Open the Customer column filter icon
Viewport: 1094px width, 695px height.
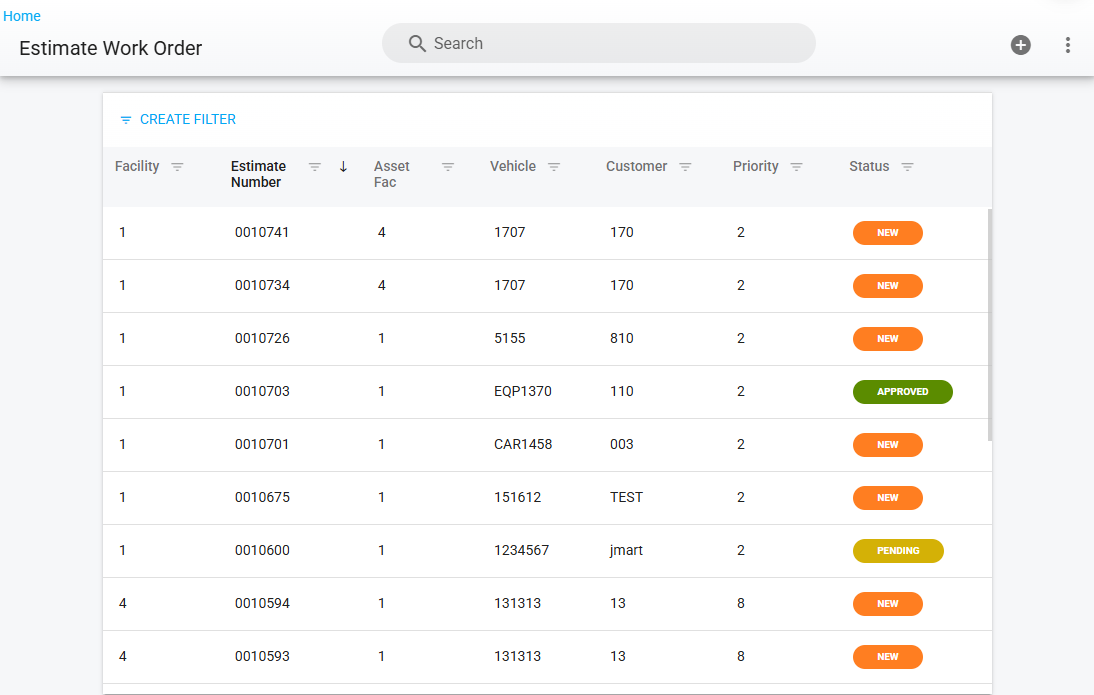[685, 167]
